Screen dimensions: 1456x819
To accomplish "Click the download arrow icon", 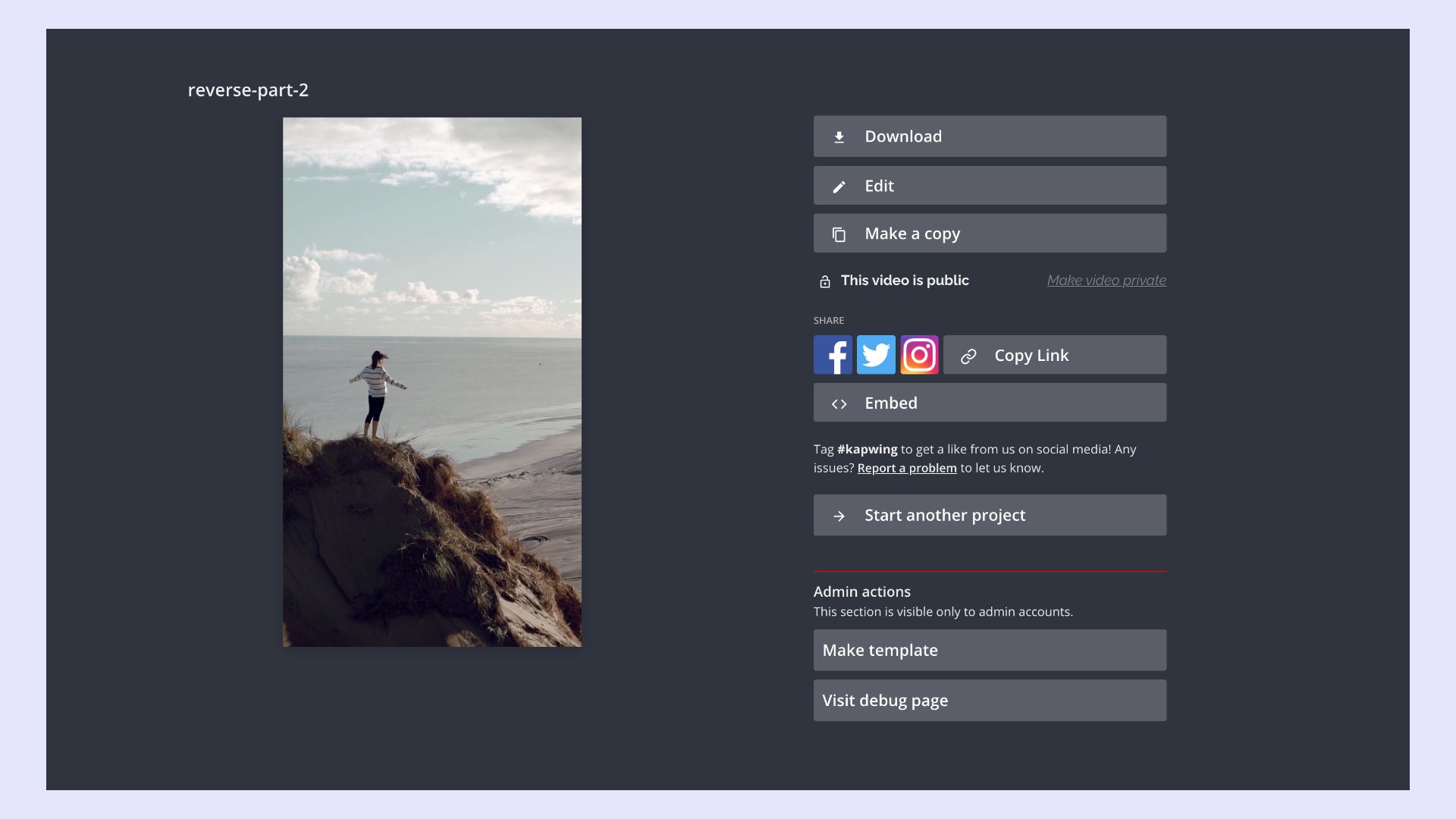I will (839, 137).
